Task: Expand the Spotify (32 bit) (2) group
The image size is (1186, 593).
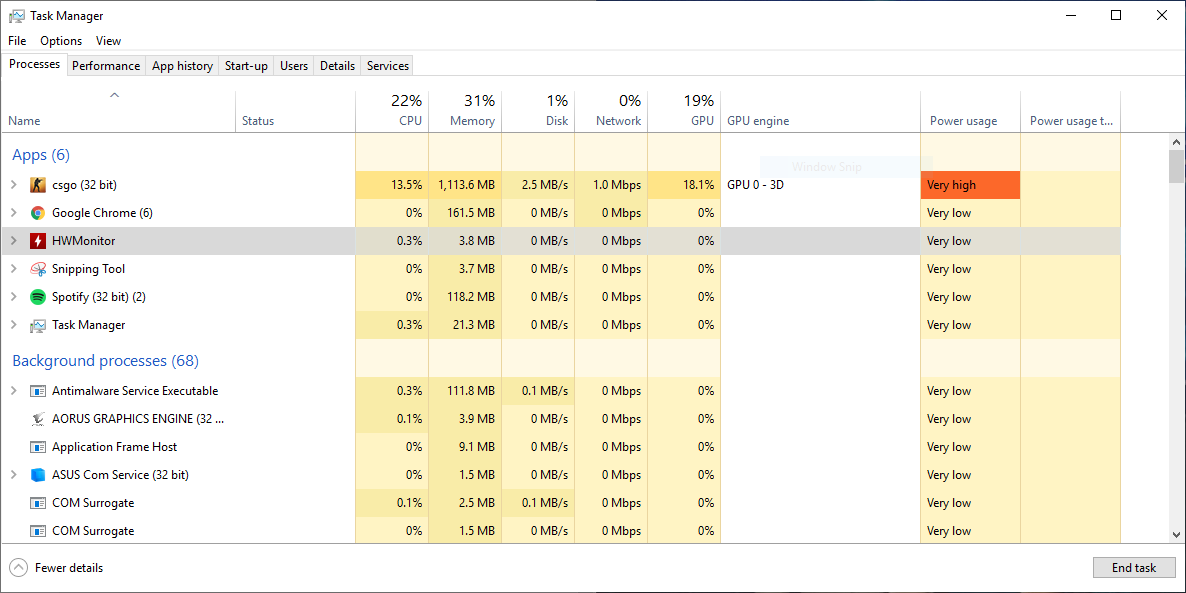Action: pos(14,296)
